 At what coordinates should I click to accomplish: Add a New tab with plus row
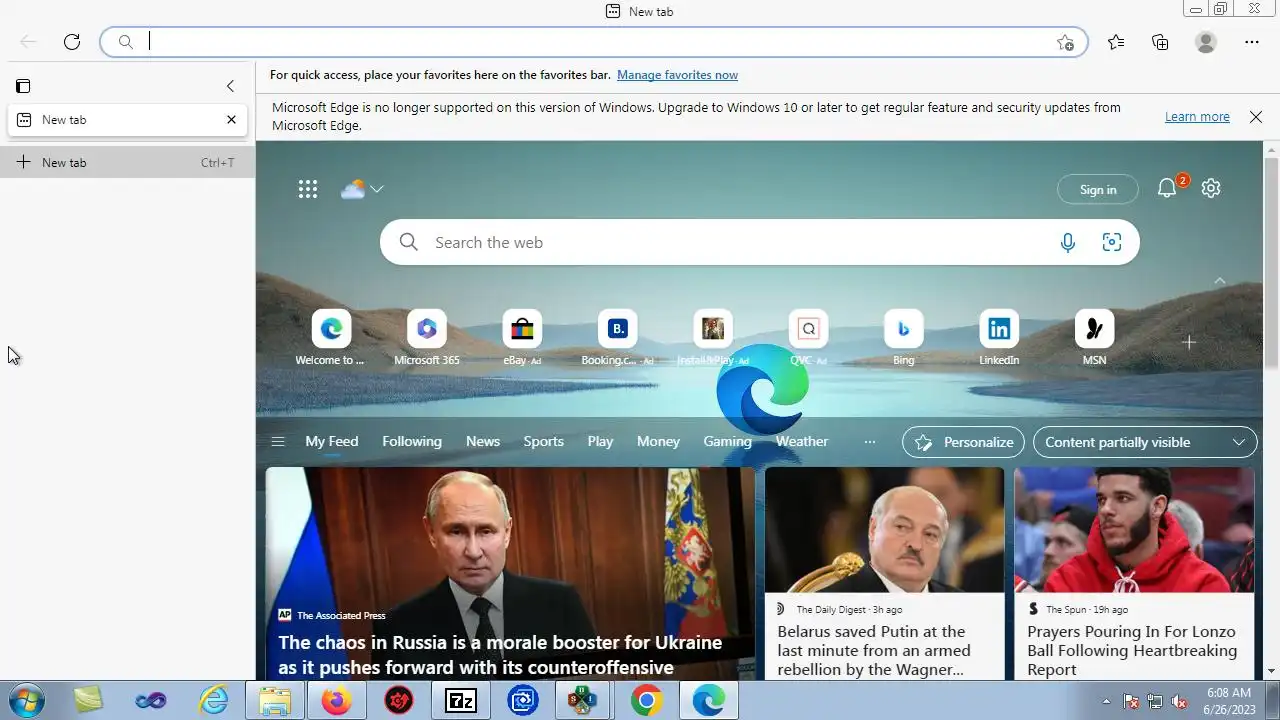click(x=127, y=162)
